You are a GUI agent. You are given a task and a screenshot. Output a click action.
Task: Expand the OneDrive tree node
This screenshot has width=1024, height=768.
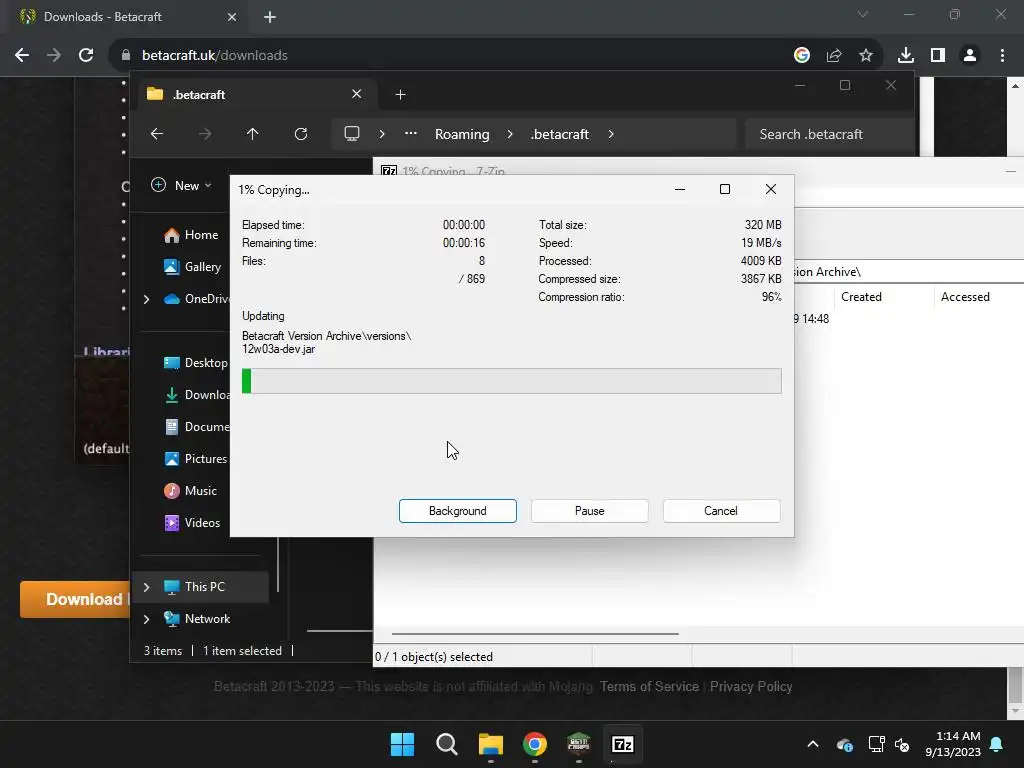tap(147, 299)
